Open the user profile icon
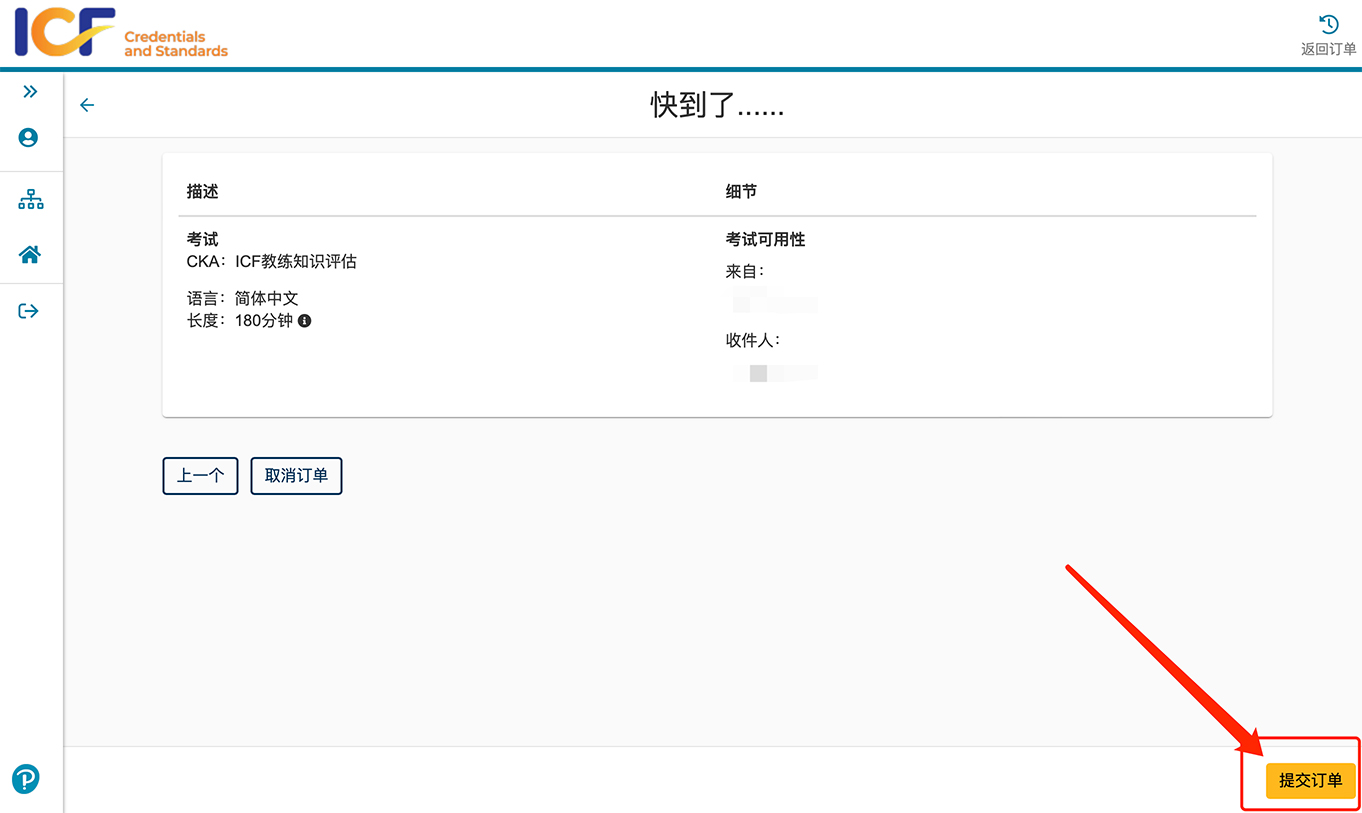This screenshot has height=813, width=1362. (x=28, y=138)
